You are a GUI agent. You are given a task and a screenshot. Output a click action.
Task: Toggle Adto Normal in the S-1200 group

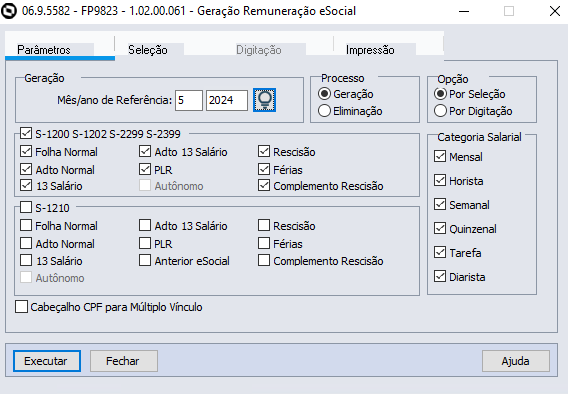(x=26, y=169)
